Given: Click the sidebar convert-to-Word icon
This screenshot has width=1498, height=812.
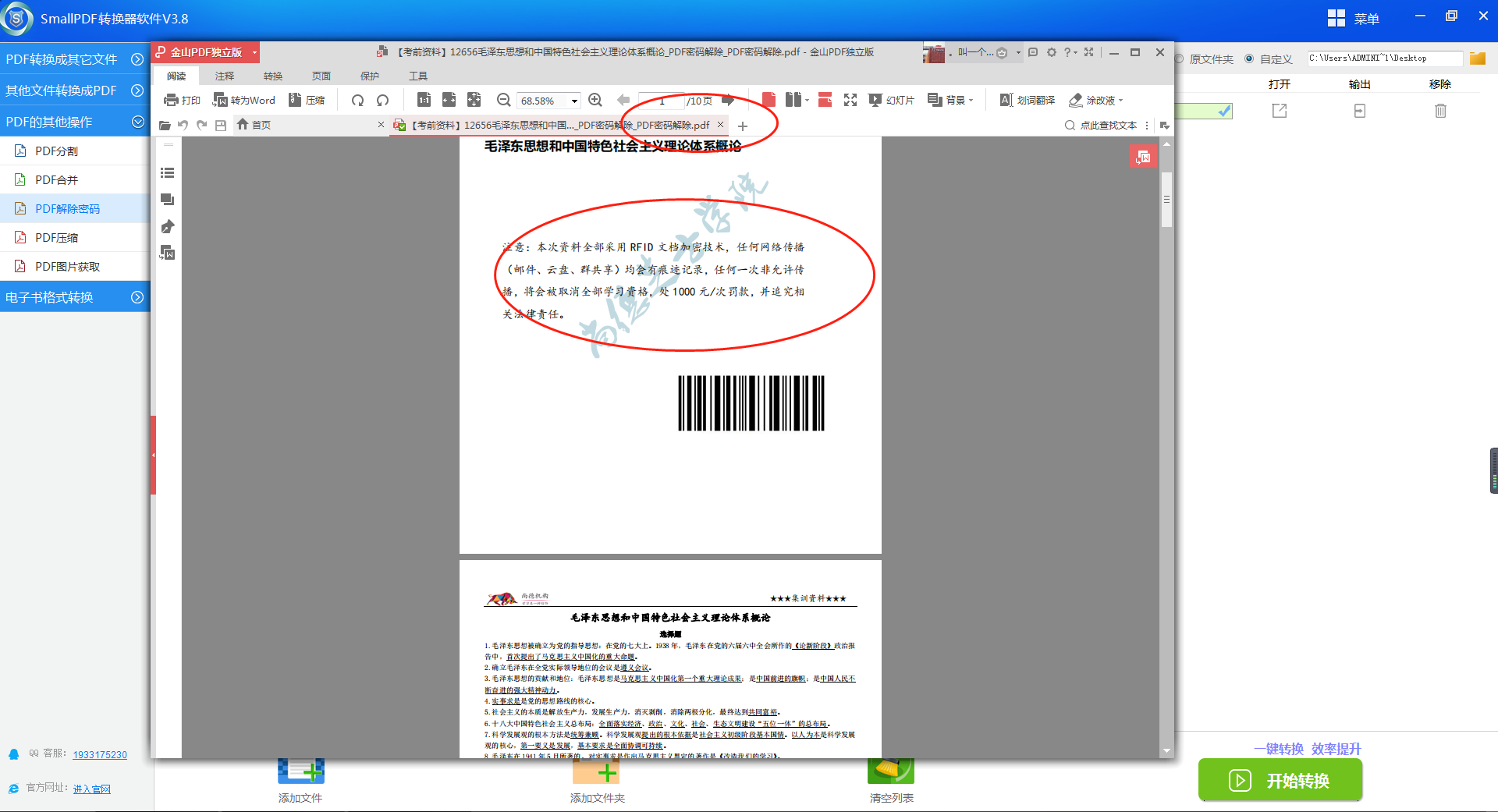Looking at the screenshot, I should point(167,253).
